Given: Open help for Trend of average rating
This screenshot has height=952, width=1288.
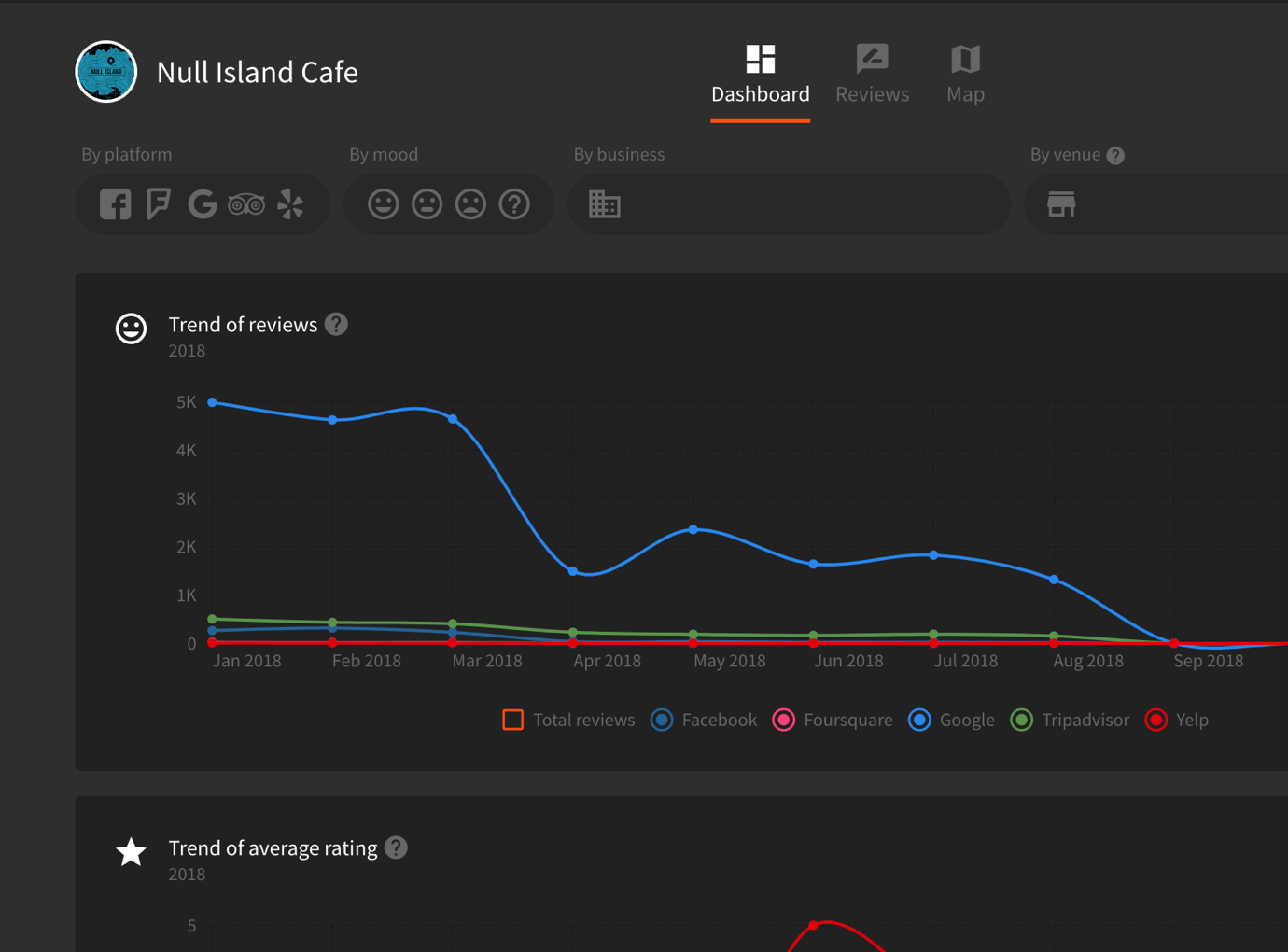Looking at the screenshot, I should pos(396,847).
